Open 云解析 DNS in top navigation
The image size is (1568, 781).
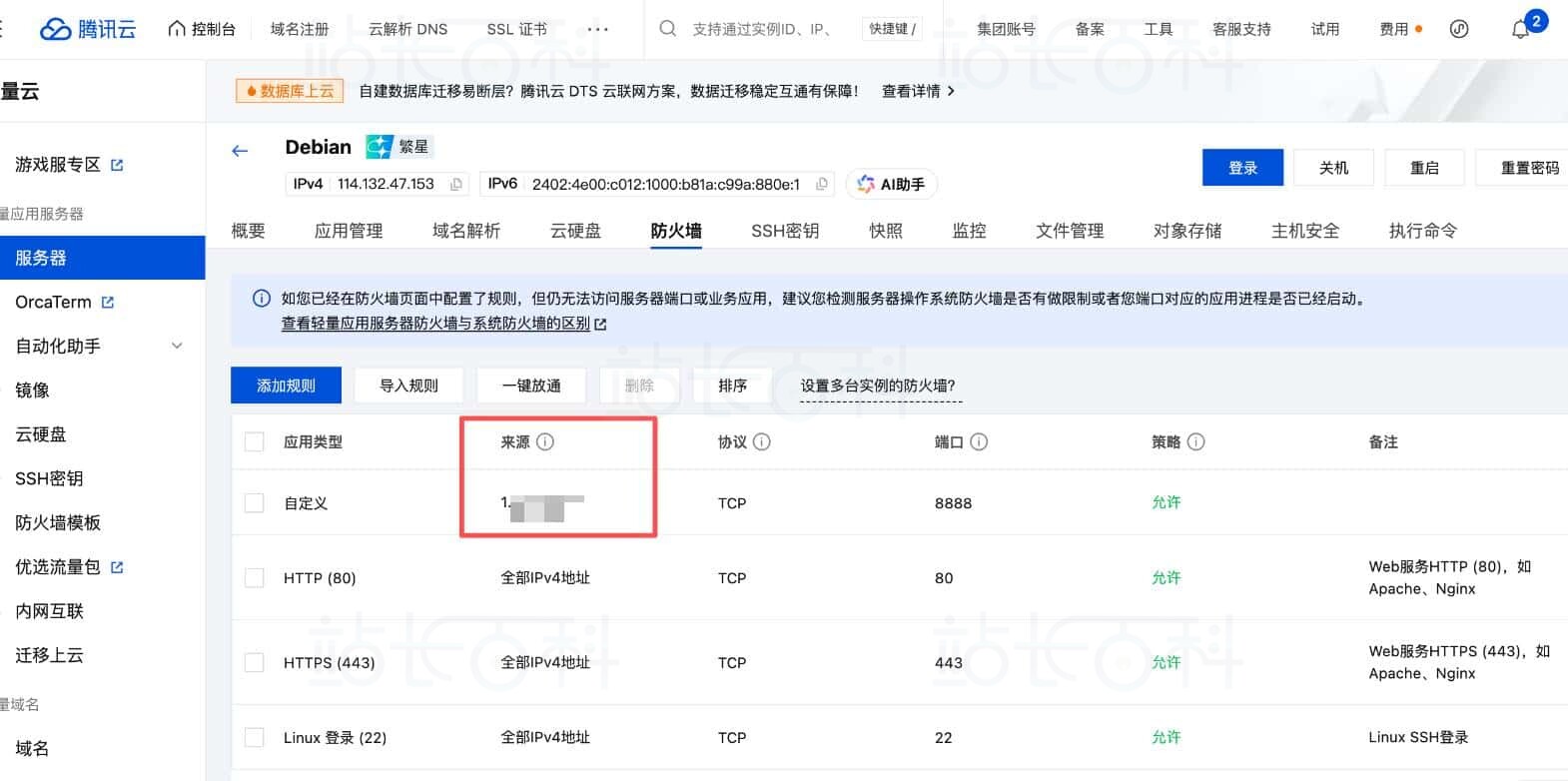407,29
